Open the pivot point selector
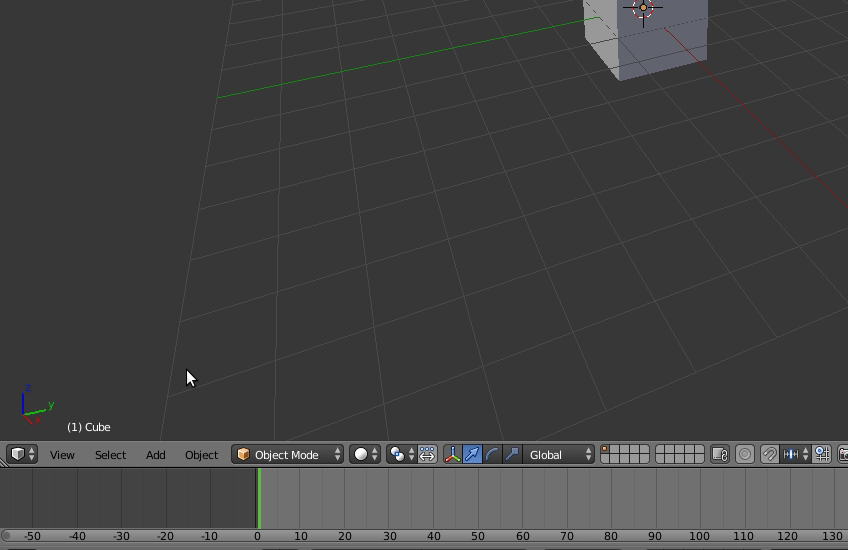Screen dimensions: 848x550 tap(401, 454)
